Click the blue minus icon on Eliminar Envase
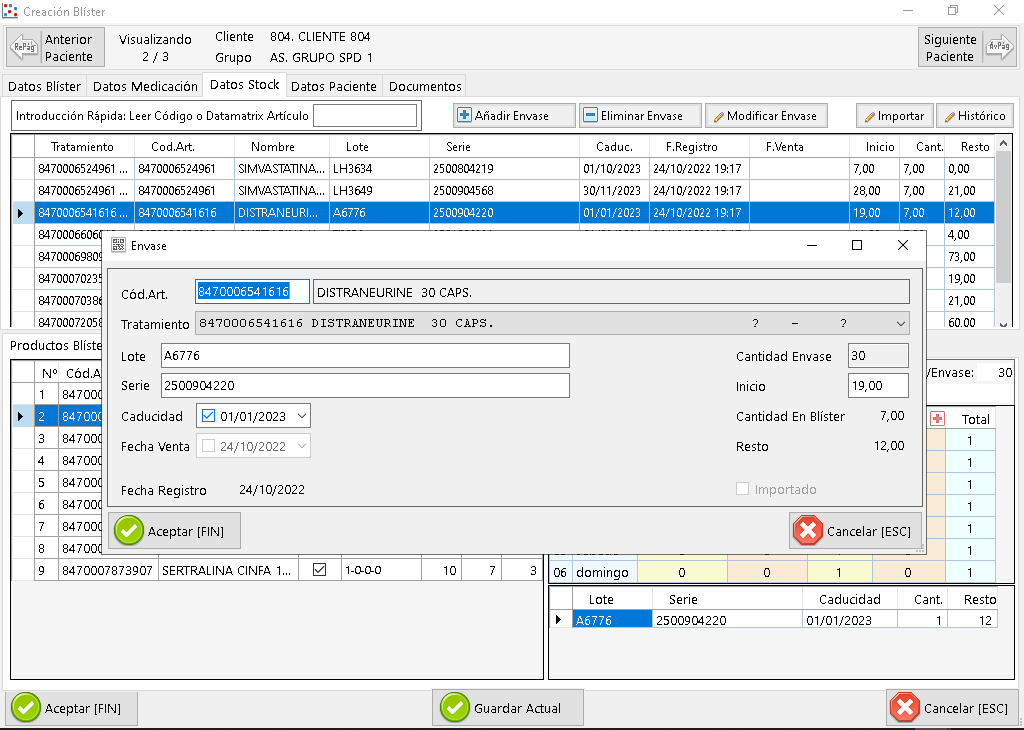The image size is (1024, 730). pos(590,116)
